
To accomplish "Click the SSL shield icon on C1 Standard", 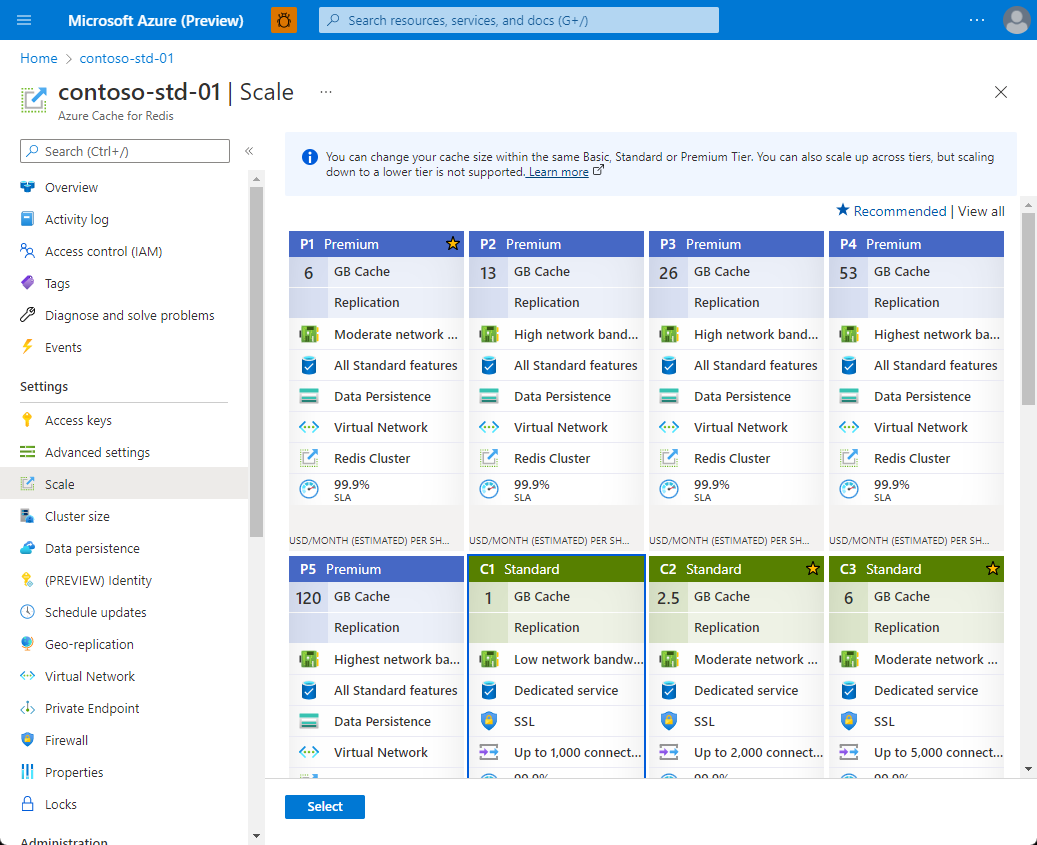I will [488, 721].
